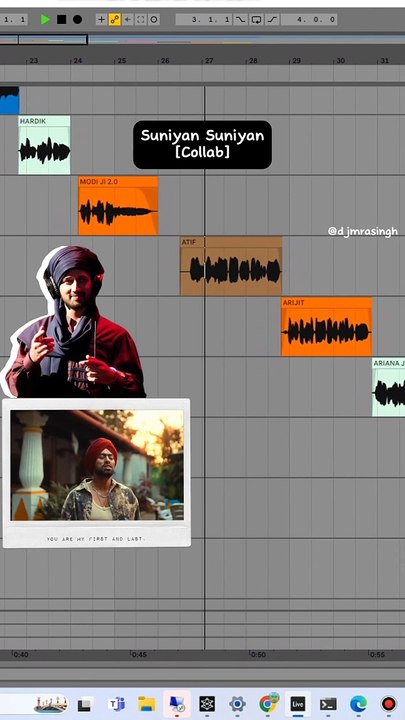Click the Arrangement Record button
405x720 pixels.
pos(78,19)
